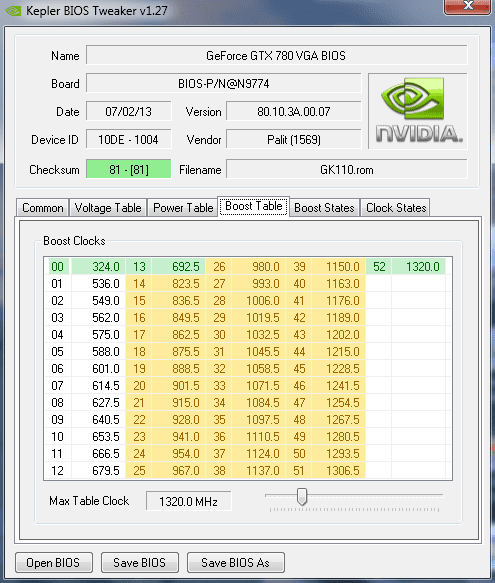
Task: Select boost clock value 575.0
Action: point(98,334)
